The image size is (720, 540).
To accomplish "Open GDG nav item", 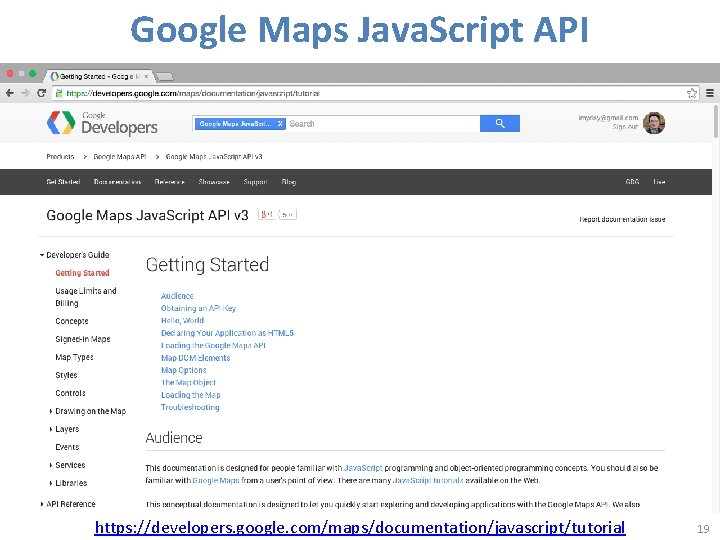I will click(x=632, y=182).
